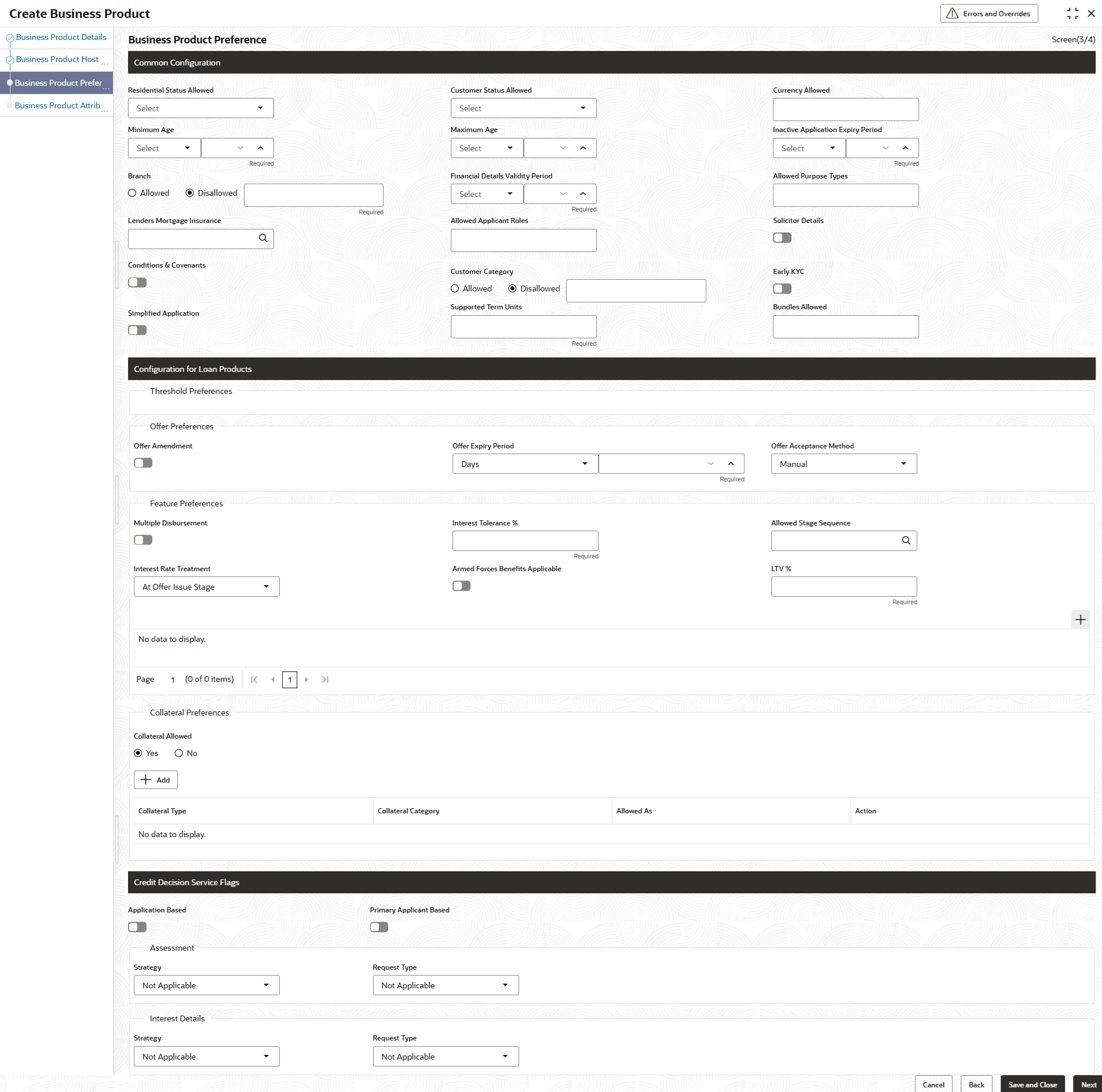1102x1092 pixels.
Task: Go to Business Product Attributes step
Action: pos(57,105)
